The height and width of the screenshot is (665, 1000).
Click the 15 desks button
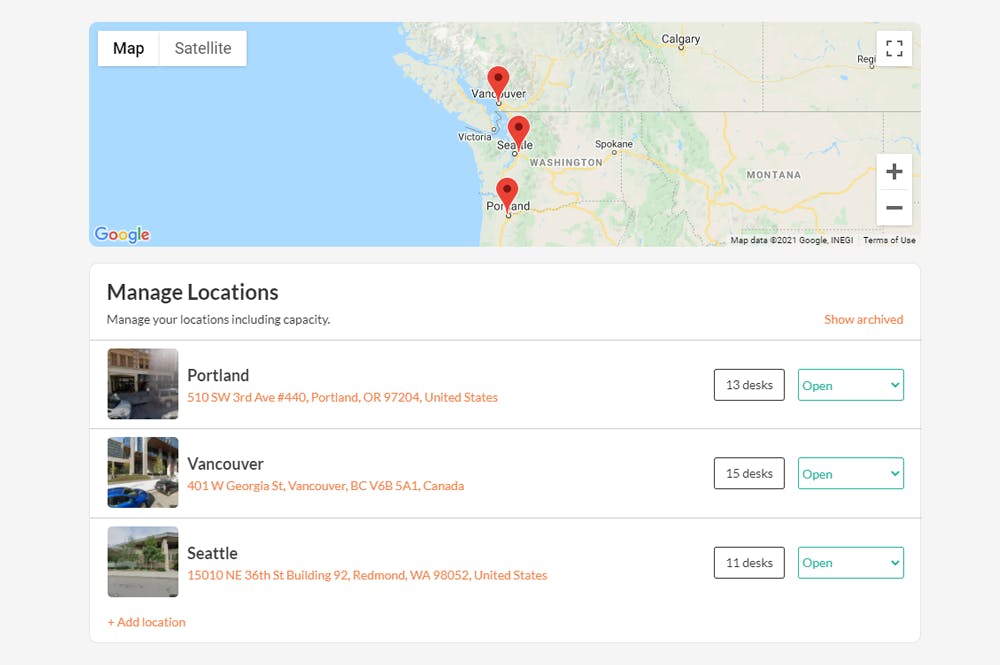pyautogui.click(x=749, y=474)
